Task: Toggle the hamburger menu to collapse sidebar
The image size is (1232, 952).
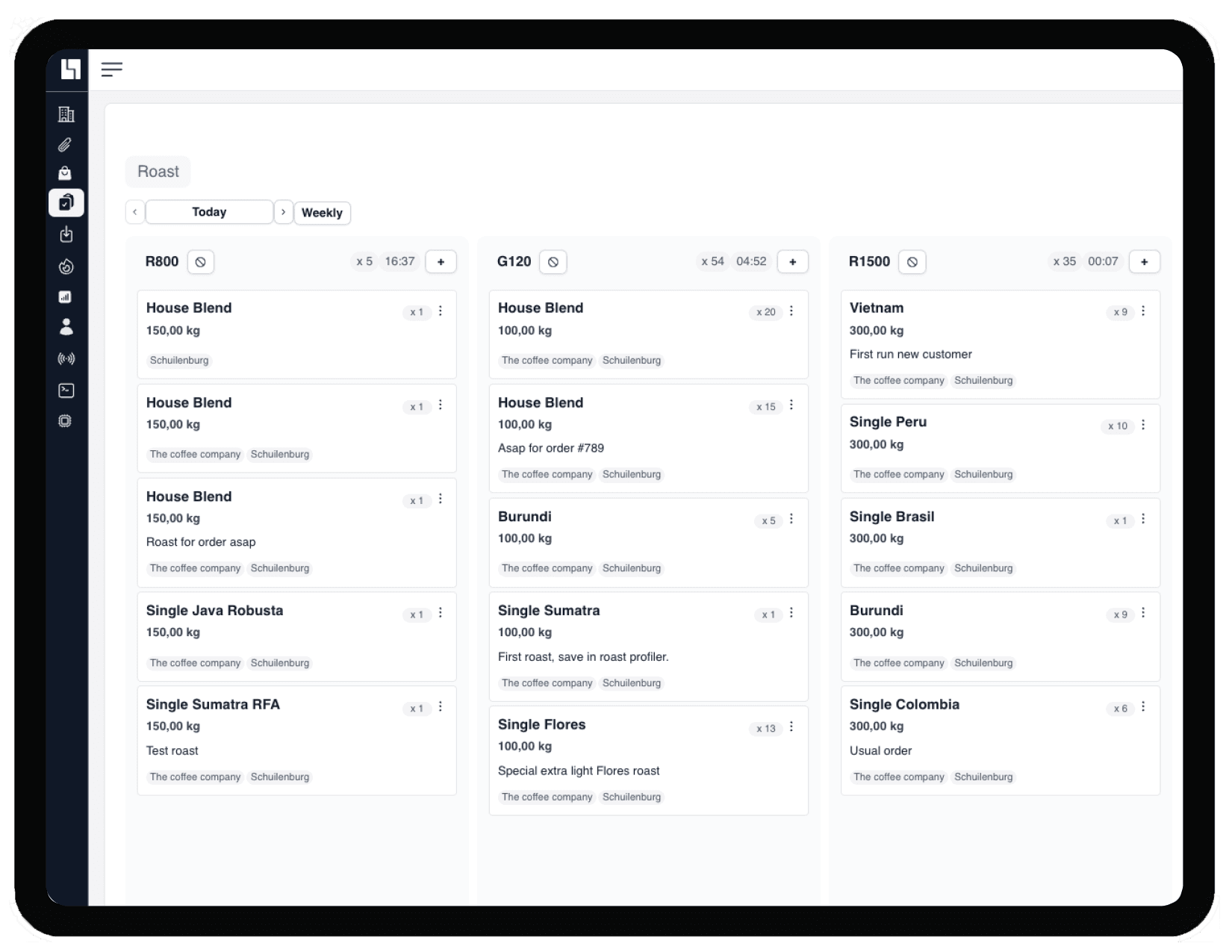Action: 112,69
